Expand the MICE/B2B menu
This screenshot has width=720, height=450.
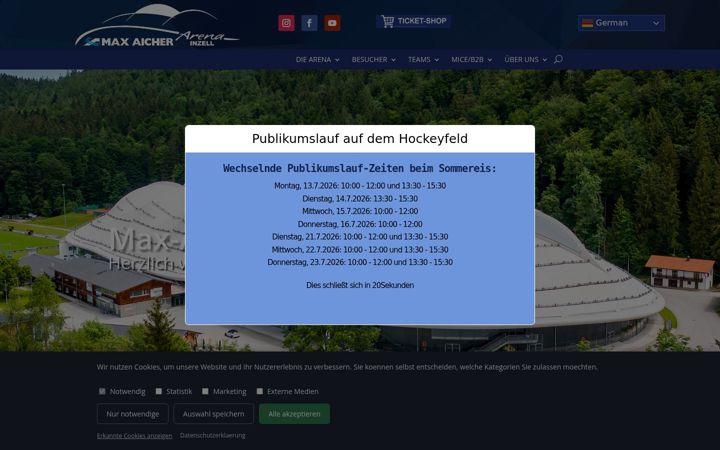(472, 60)
